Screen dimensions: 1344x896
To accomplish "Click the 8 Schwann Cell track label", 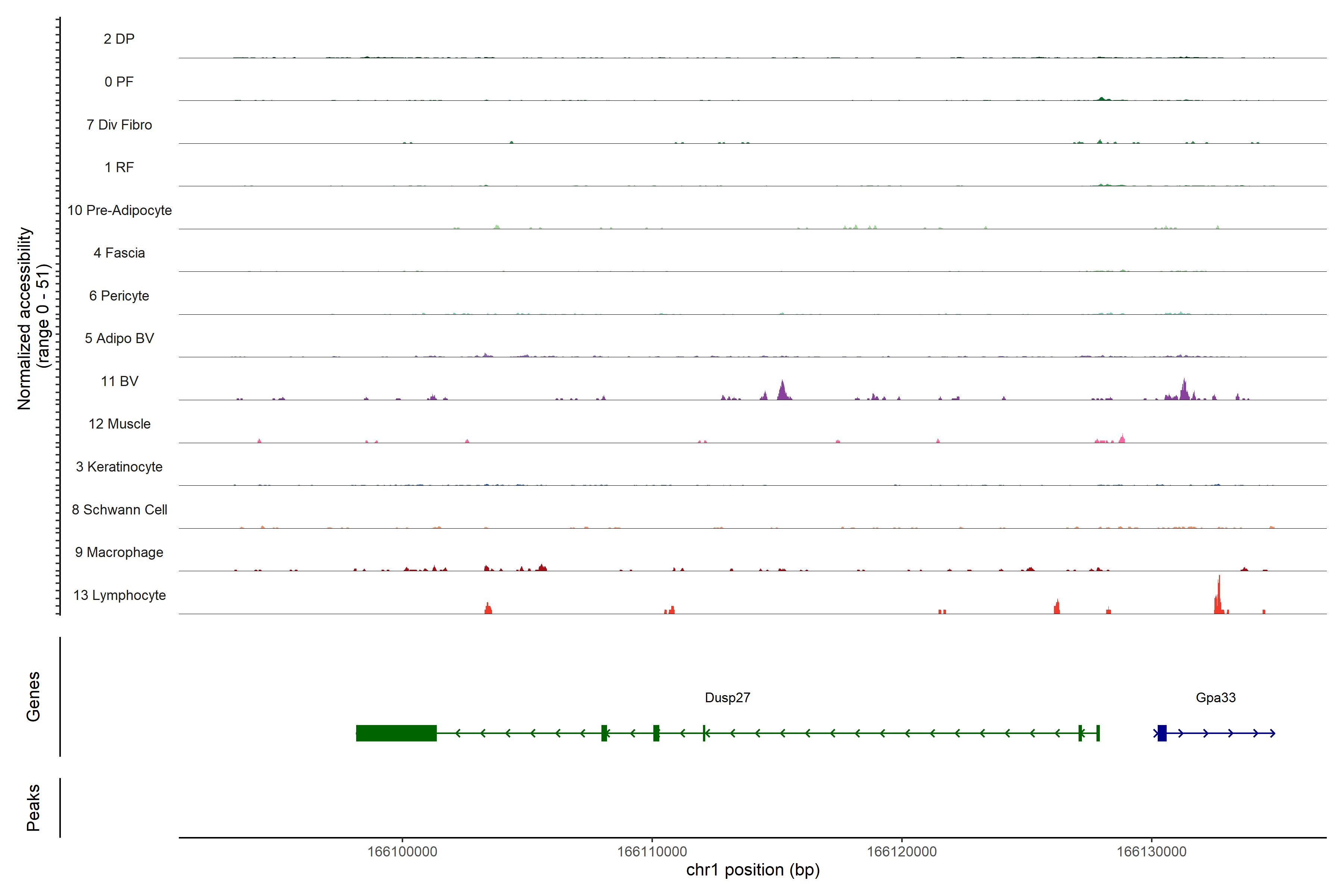I will coord(119,510).
